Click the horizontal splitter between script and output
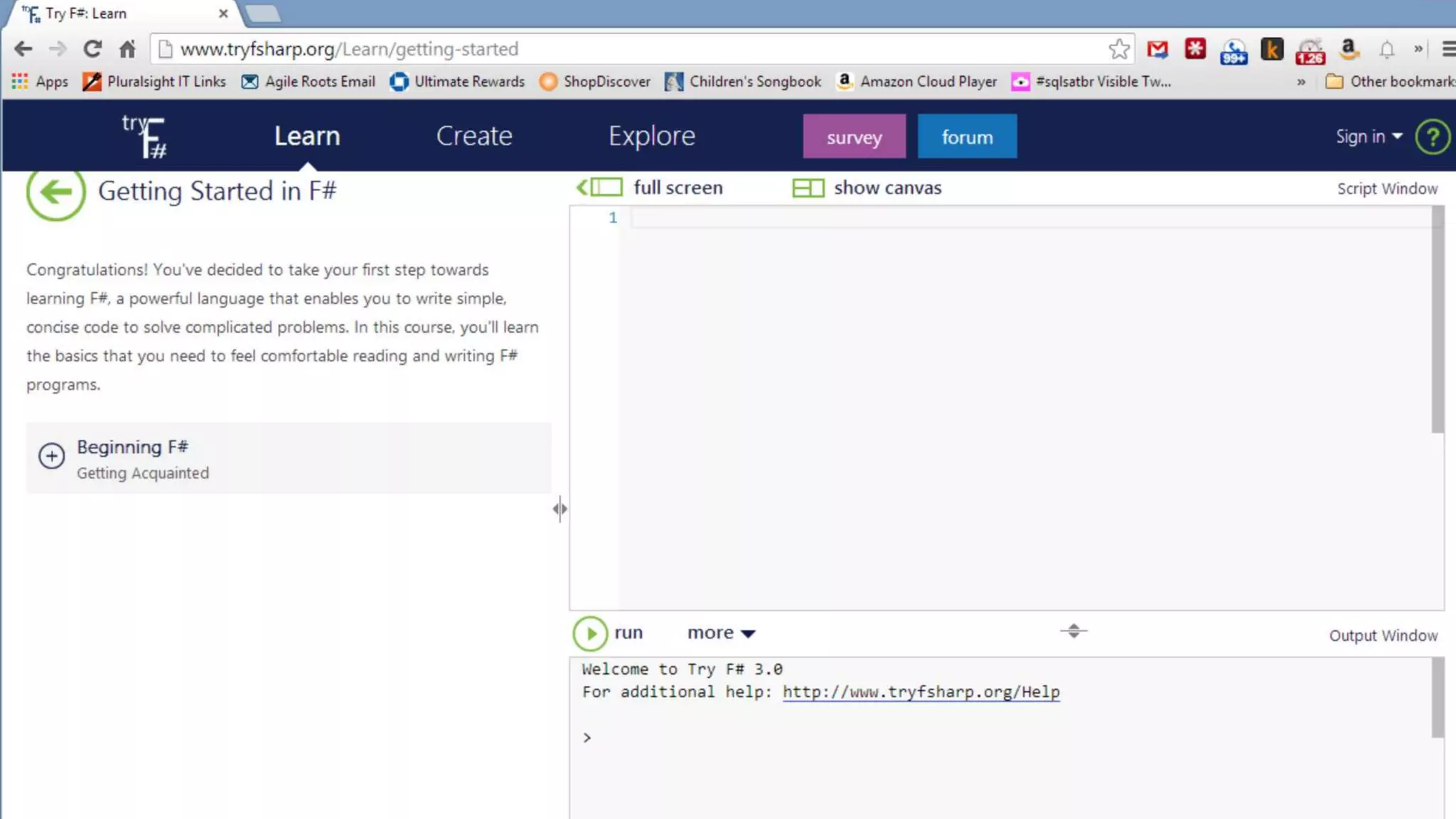Viewport: 1456px width, 819px height. tap(1074, 631)
